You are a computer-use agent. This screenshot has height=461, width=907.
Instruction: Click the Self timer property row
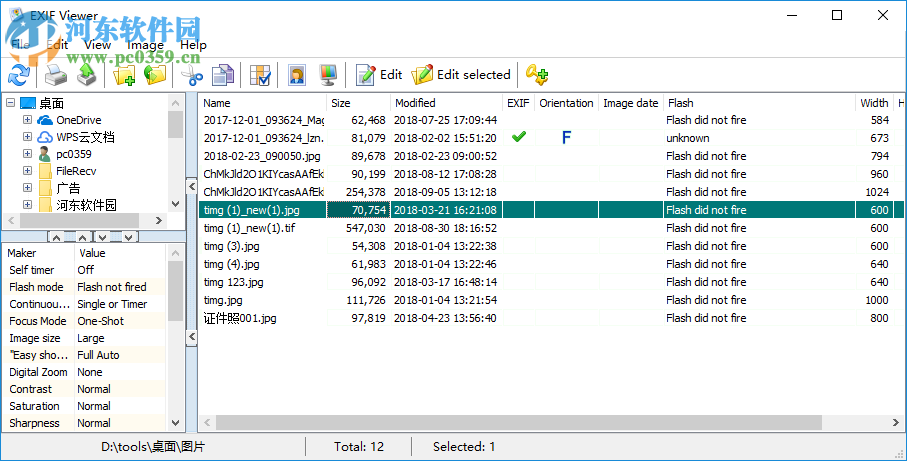(x=84, y=270)
